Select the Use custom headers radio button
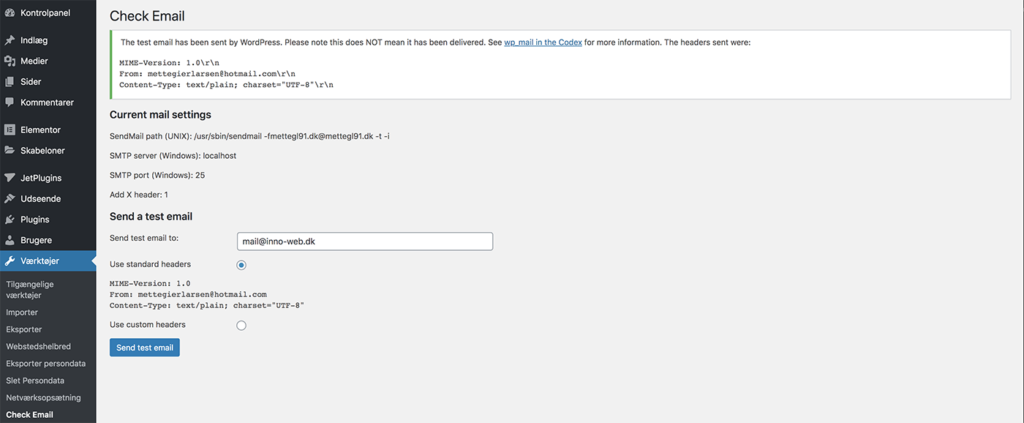The image size is (1024, 423). [x=242, y=325]
